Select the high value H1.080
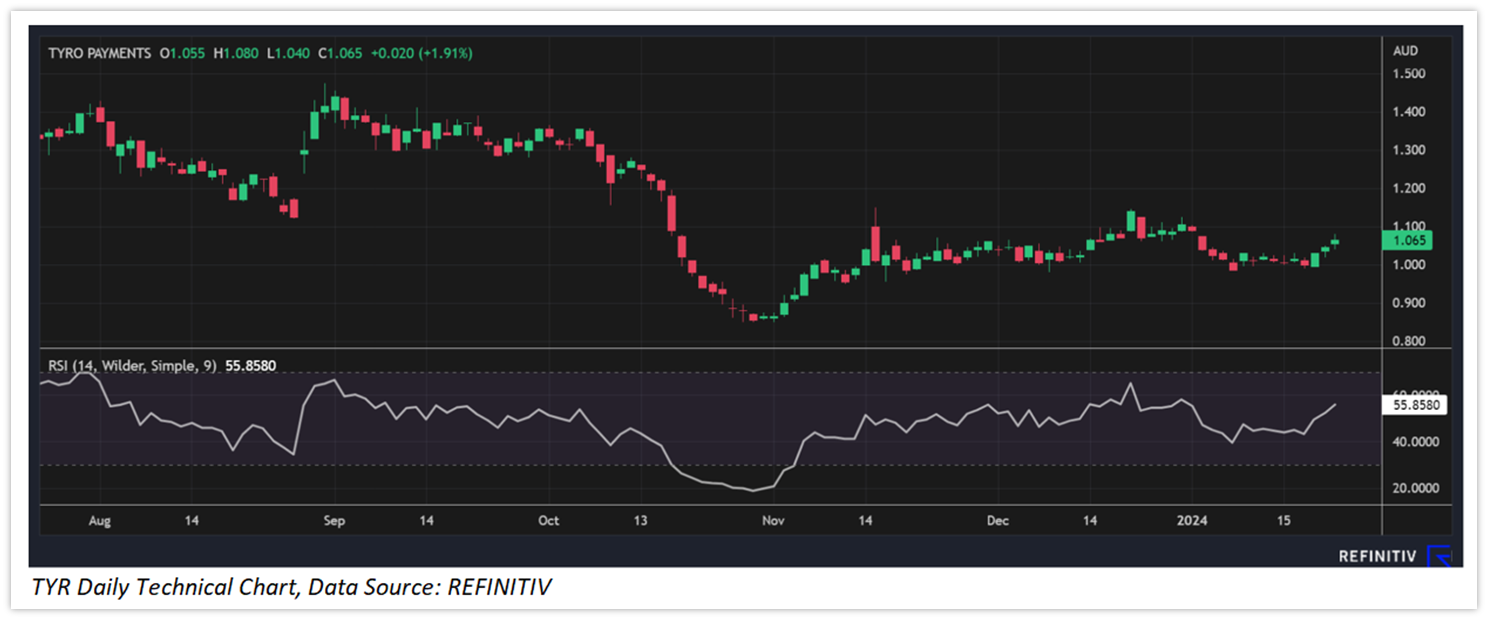The image size is (1488, 620). [x=237, y=52]
